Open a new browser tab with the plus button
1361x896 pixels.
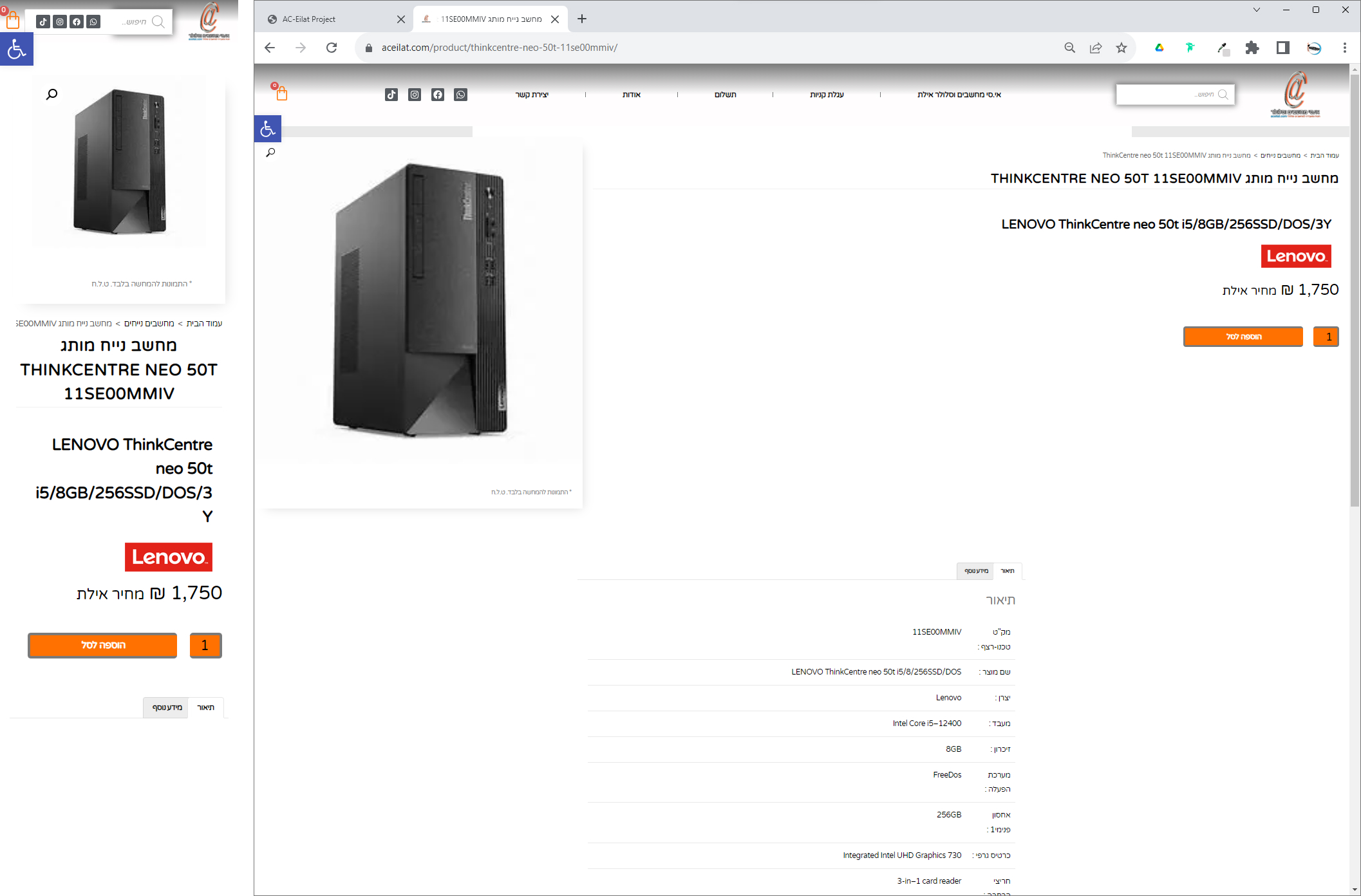click(582, 19)
